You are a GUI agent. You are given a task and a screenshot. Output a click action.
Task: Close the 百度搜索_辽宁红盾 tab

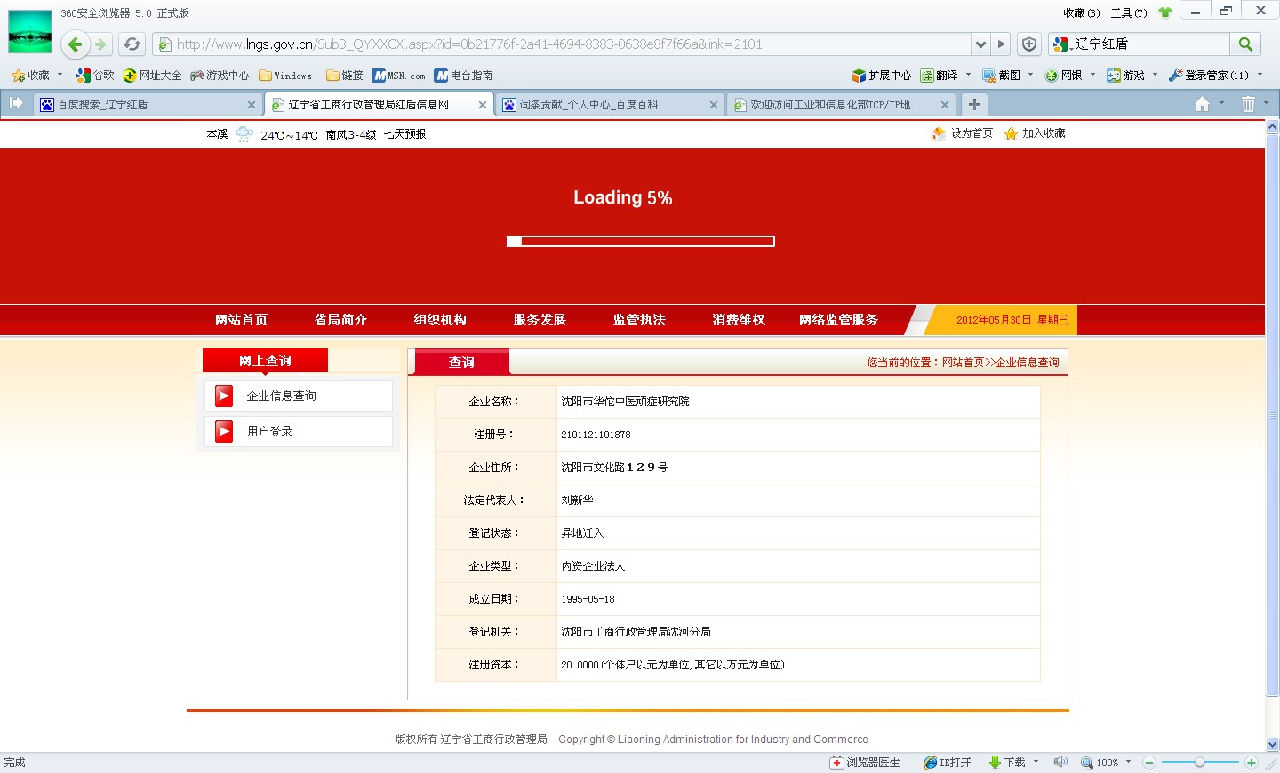[x=251, y=104]
